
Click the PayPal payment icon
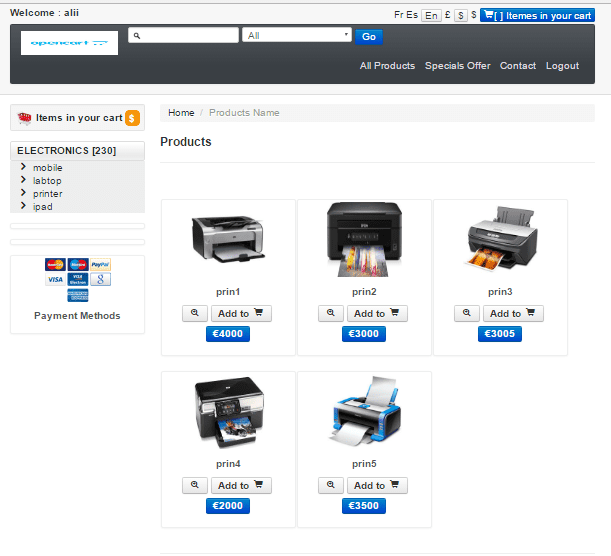[x=101, y=264]
